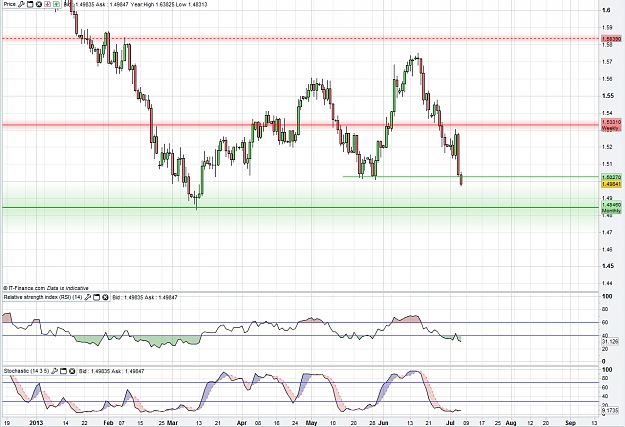The width and height of the screenshot is (625, 427).
Task: Click the Stochastic current value tag
Action: point(610,410)
